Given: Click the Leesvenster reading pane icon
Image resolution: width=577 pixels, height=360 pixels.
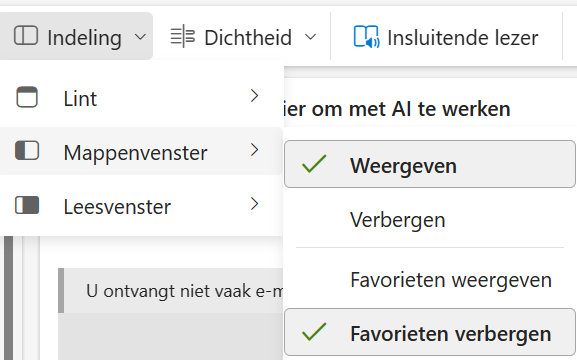Looking at the screenshot, I should [27, 205].
